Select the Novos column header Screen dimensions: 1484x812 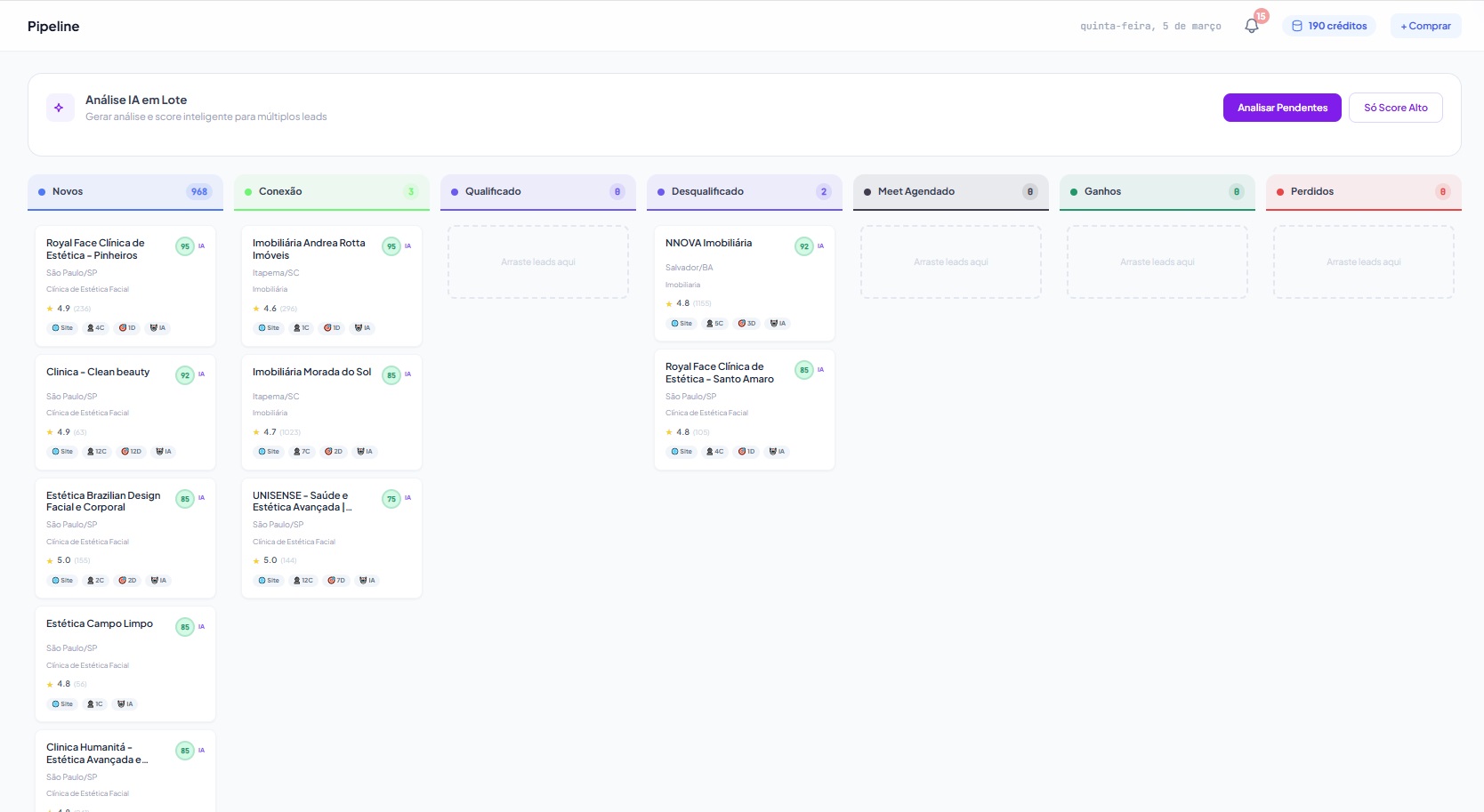125,191
